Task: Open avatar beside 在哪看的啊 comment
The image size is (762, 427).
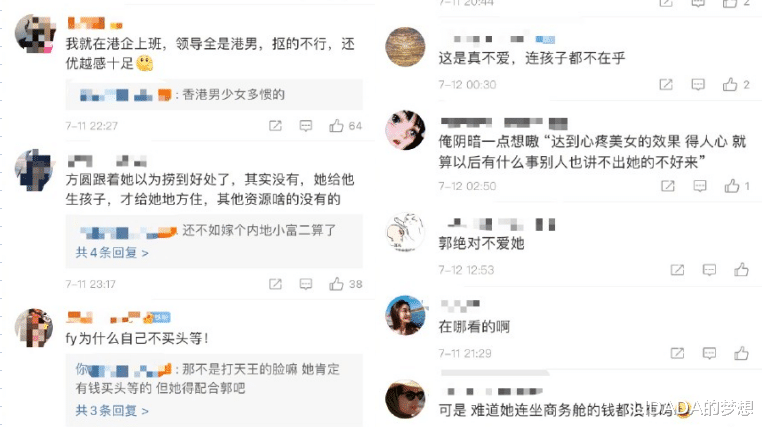Action: 405,315
